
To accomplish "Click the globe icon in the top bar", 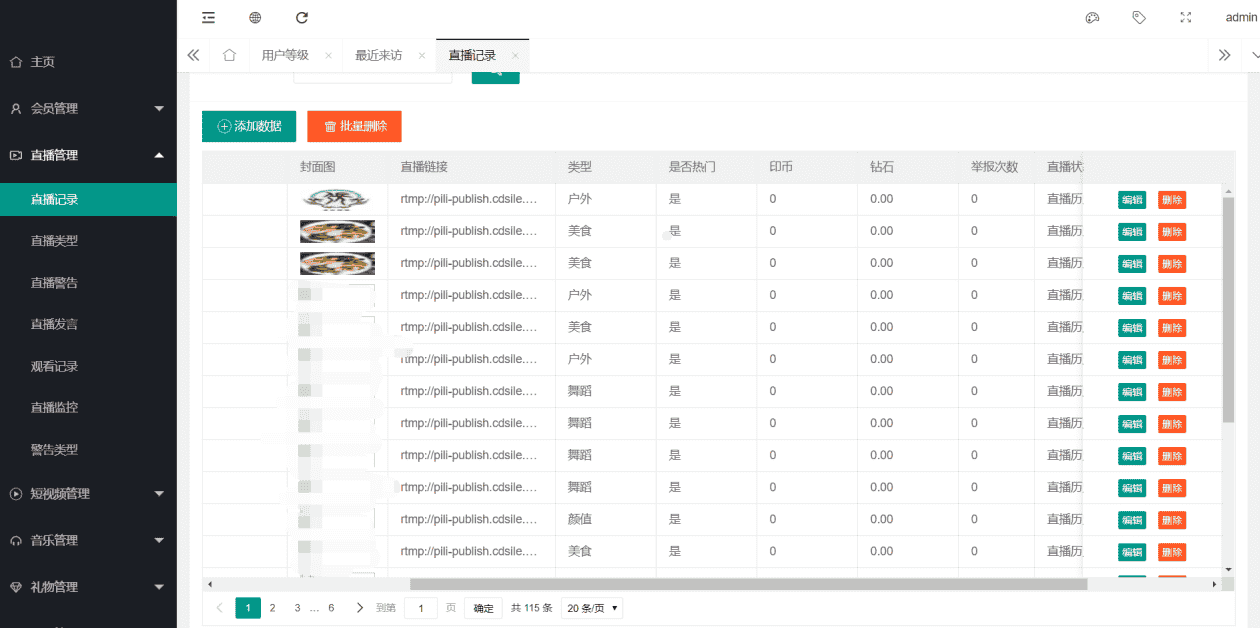I will coord(255,17).
